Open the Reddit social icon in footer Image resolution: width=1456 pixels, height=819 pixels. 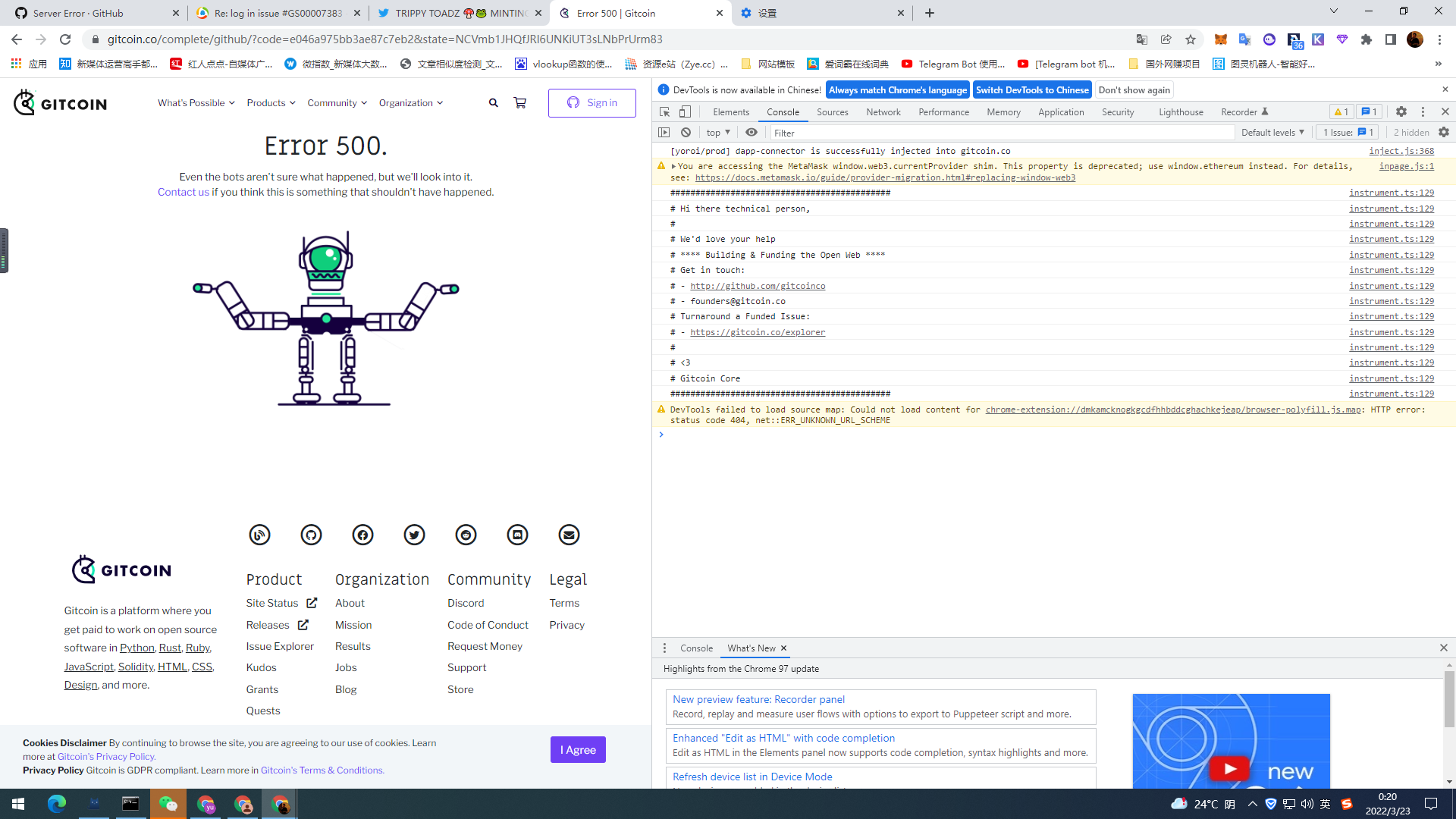(466, 535)
